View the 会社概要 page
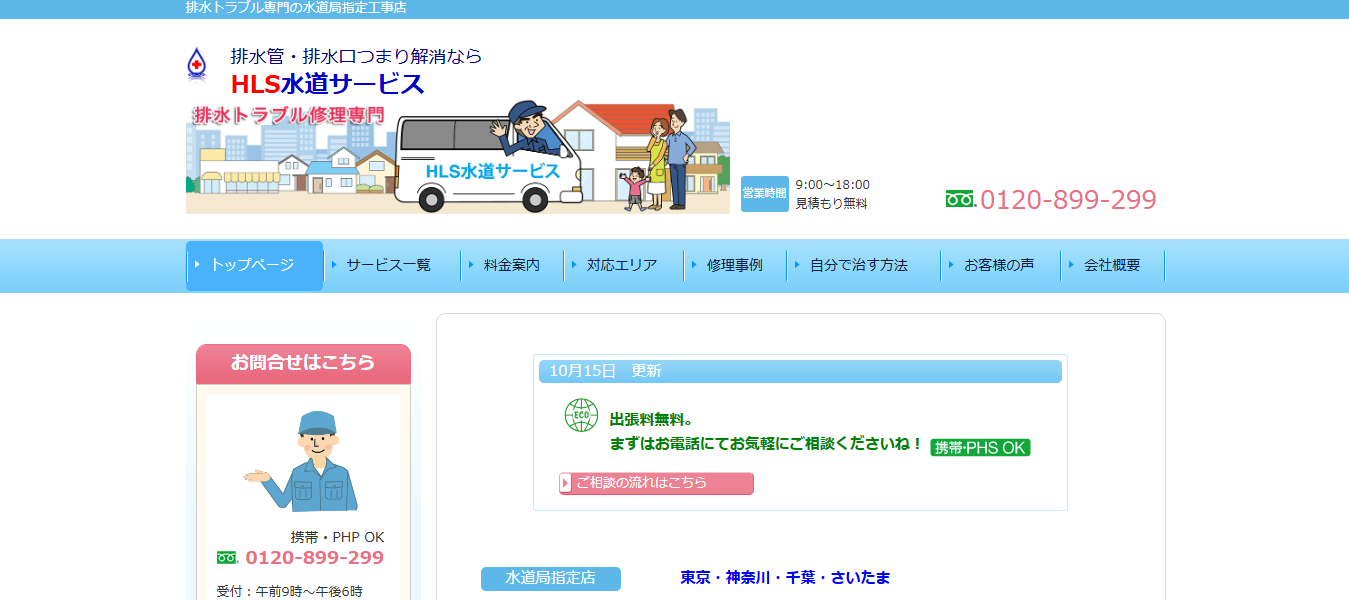This screenshot has height=600, width=1349. coord(1111,266)
